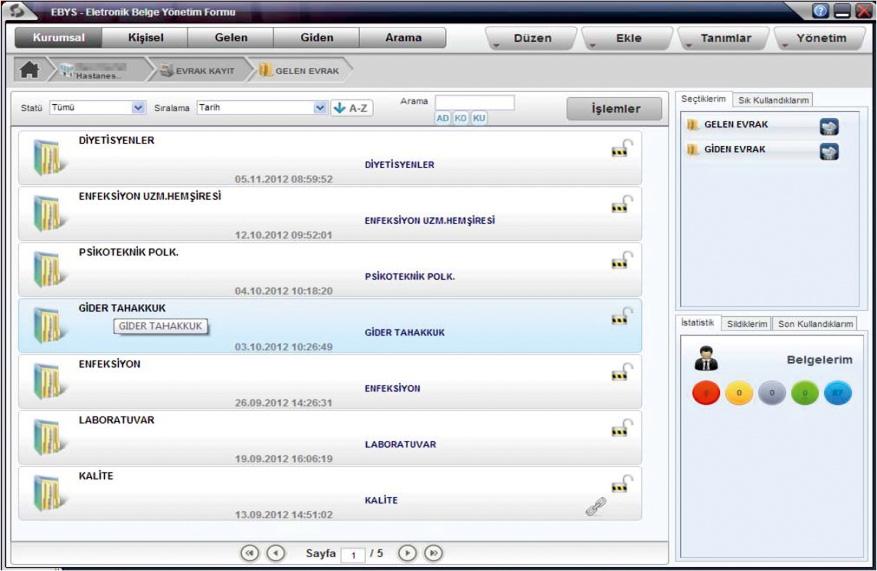Toggle the KO search filter

pos(461,118)
